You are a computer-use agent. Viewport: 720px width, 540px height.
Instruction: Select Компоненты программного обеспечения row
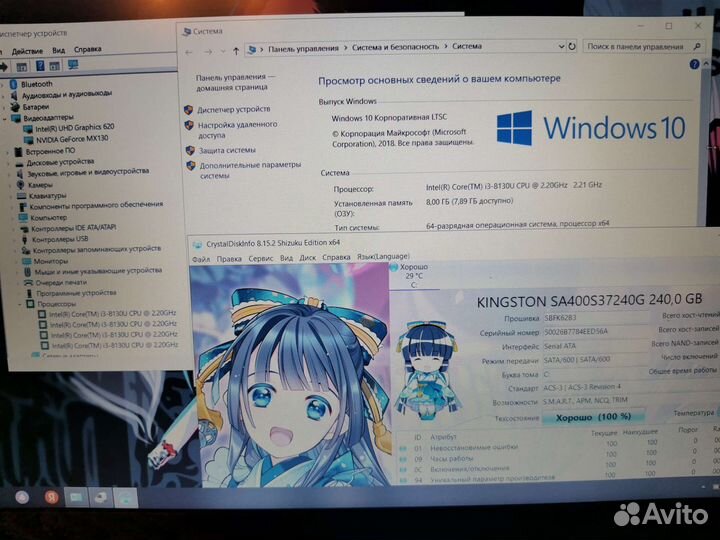click(x=96, y=205)
